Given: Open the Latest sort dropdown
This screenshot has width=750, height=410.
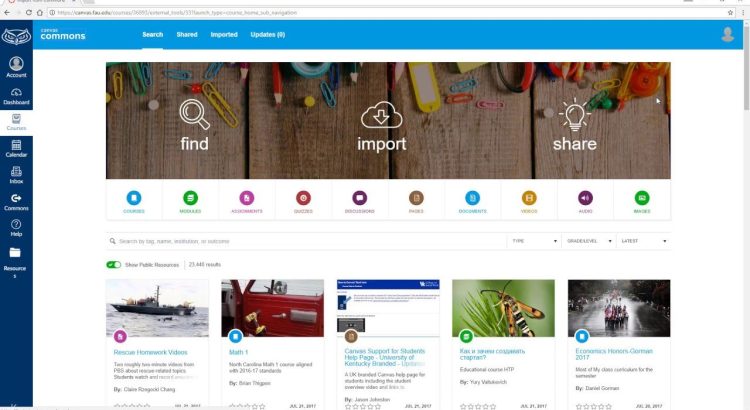Looking at the screenshot, I should (x=643, y=241).
